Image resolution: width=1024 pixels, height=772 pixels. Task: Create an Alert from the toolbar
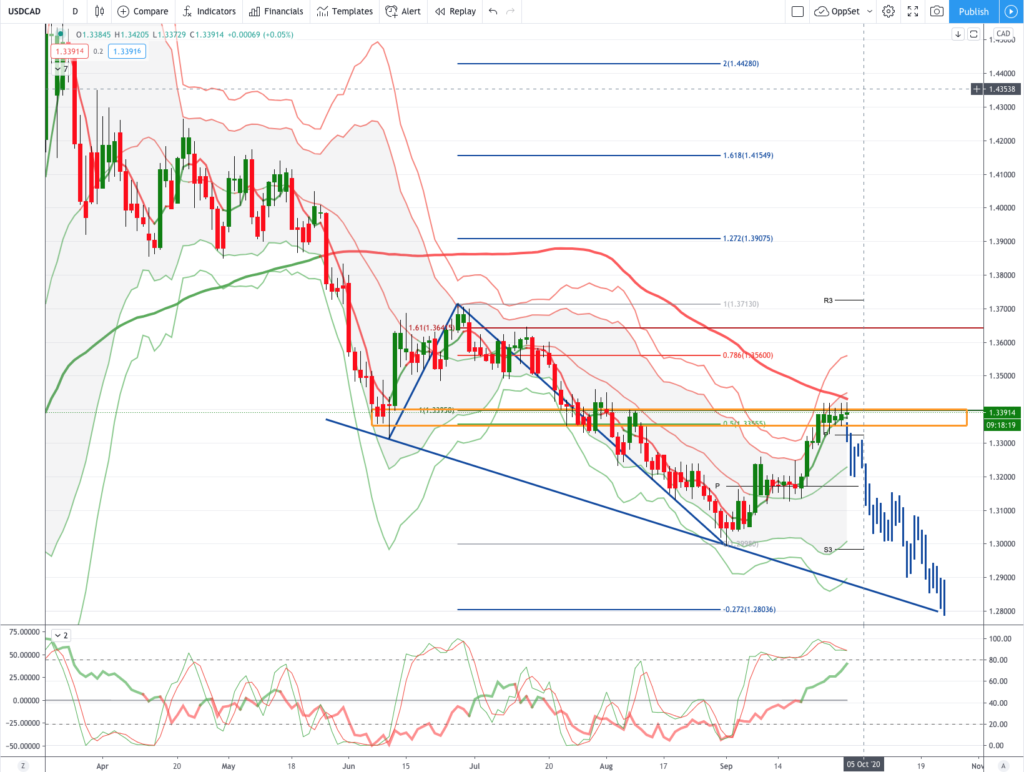(x=405, y=12)
